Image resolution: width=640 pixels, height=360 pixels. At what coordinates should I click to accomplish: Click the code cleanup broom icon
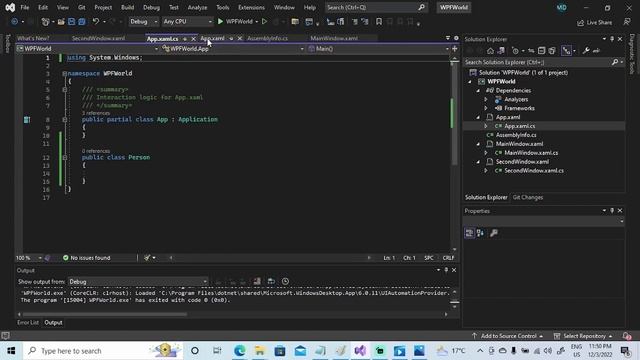tap(147, 258)
